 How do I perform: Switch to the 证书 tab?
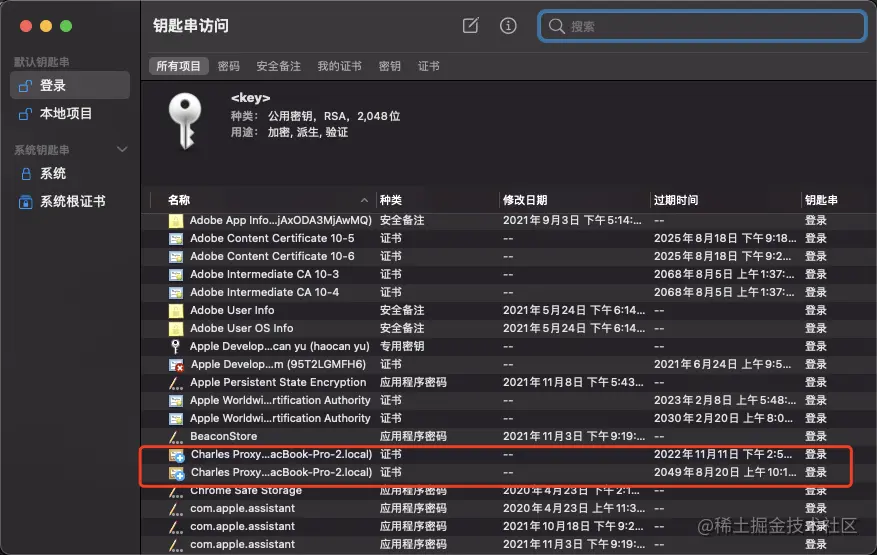pos(429,66)
